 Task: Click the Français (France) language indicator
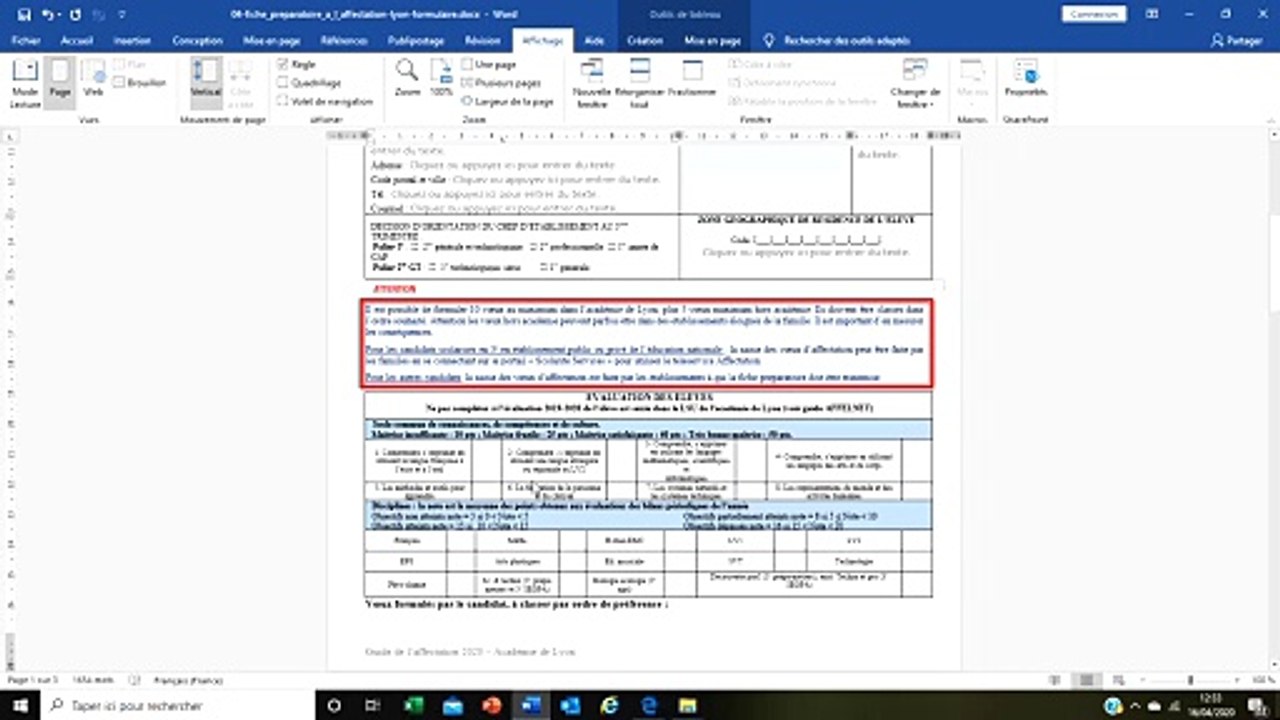tap(187, 680)
